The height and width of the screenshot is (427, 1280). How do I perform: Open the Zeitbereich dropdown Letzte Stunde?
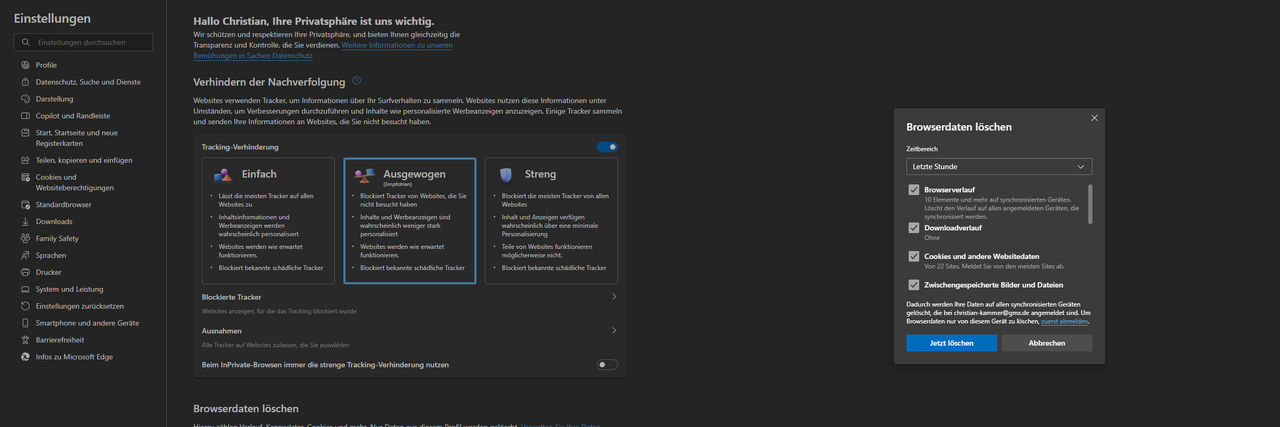[x=999, y=166]
